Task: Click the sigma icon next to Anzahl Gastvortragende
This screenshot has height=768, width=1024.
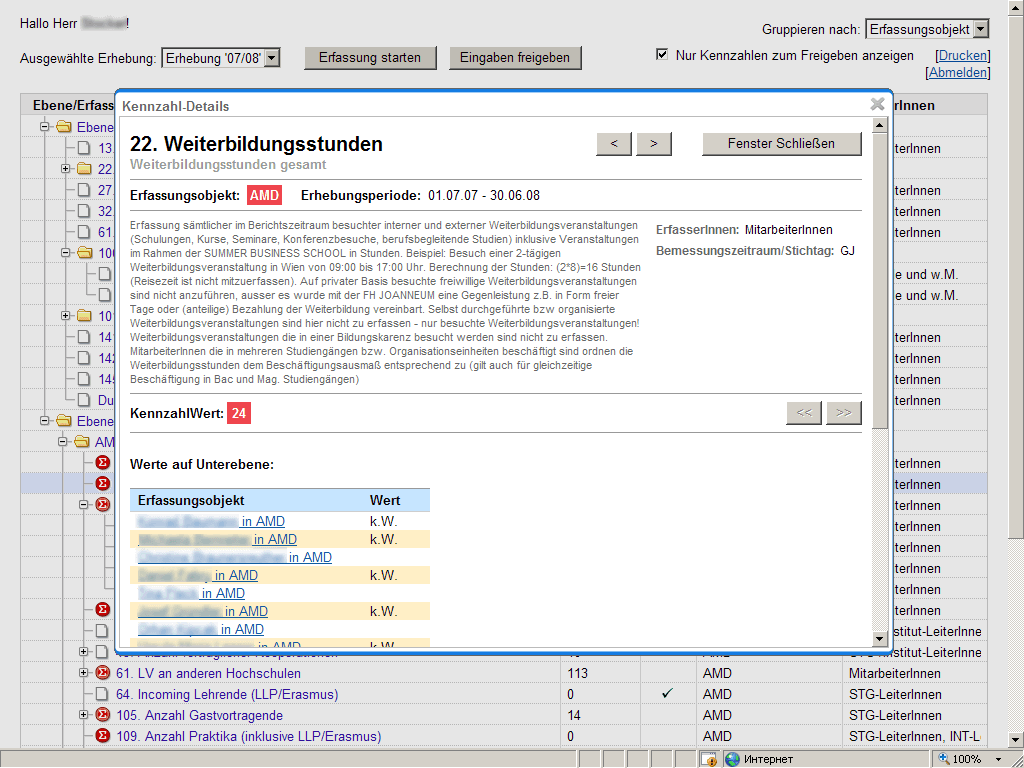Action: [102, 715]
